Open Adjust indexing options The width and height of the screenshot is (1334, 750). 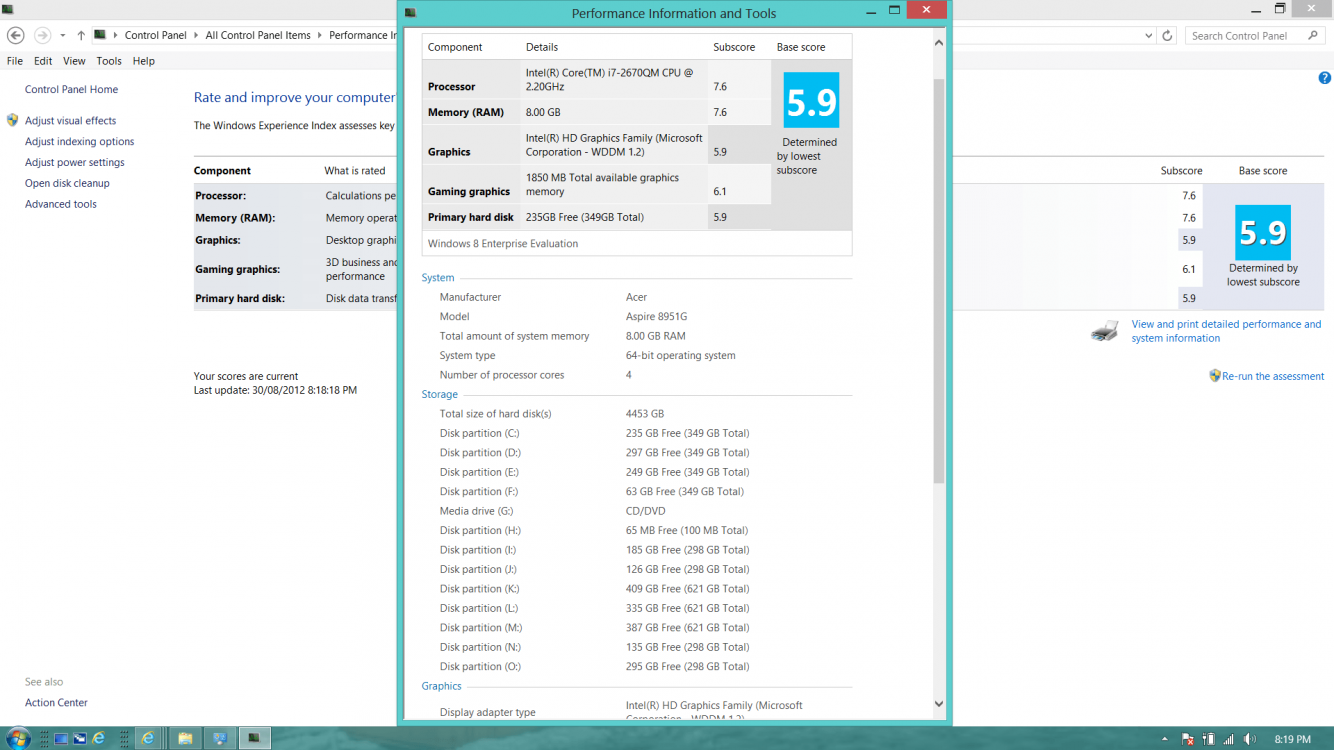coord(79,141)
